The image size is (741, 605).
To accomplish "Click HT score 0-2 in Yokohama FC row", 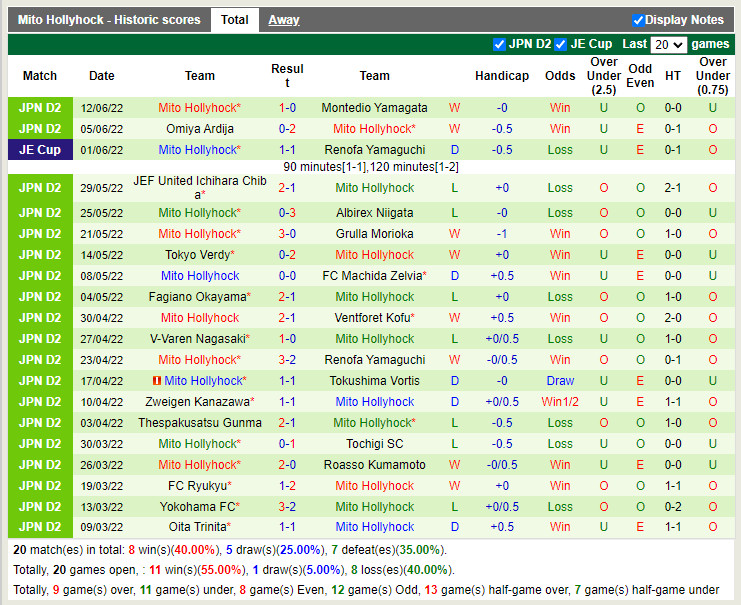I will (672, 507).
